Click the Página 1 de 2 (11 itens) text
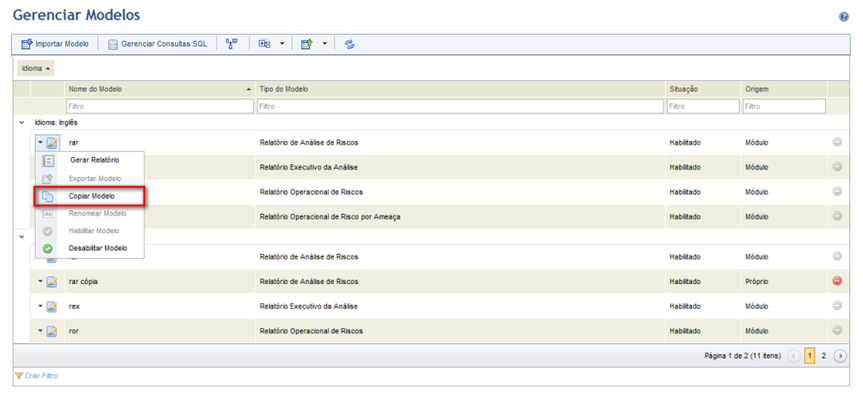This screenshot has height=393, width=863. (742, 356)
